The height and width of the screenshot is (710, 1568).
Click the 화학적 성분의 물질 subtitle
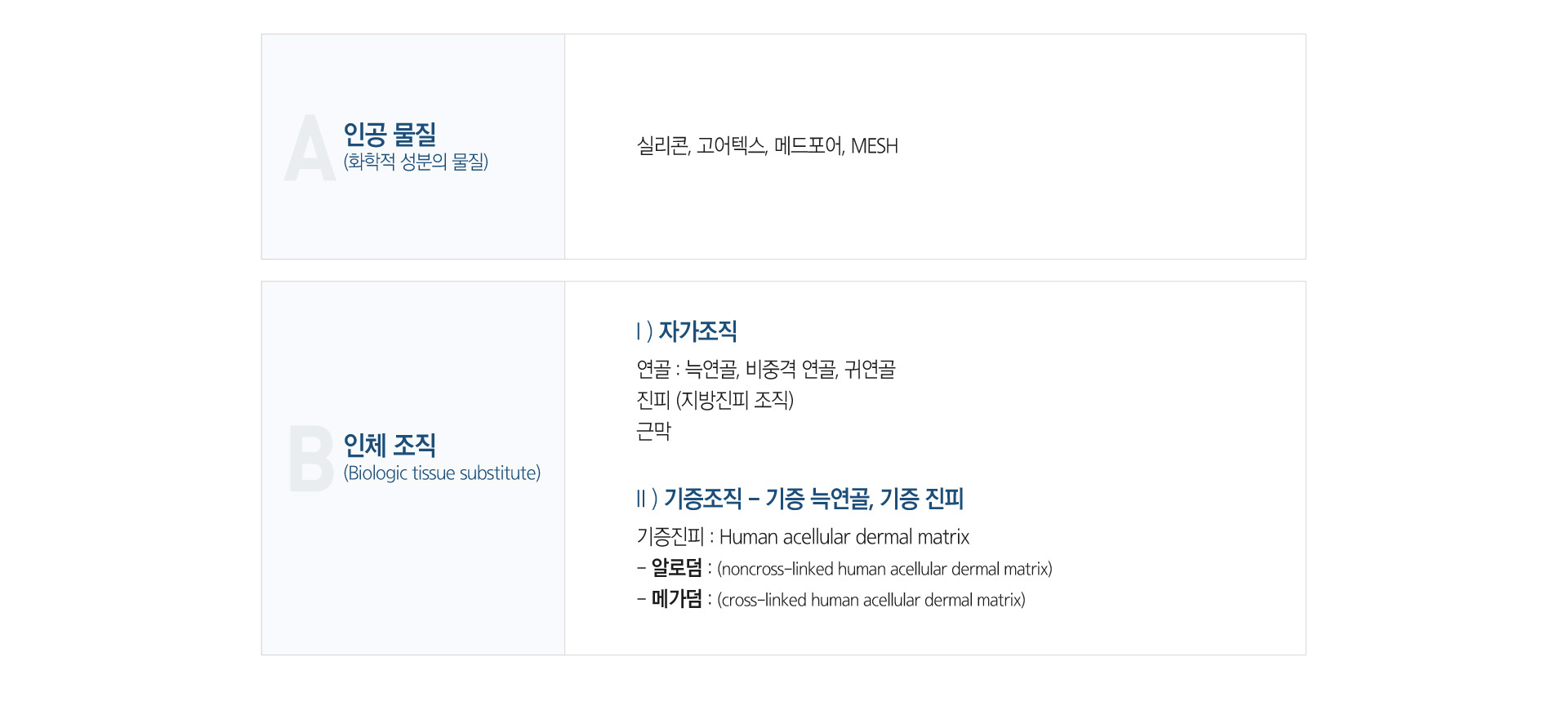(416, 162)
